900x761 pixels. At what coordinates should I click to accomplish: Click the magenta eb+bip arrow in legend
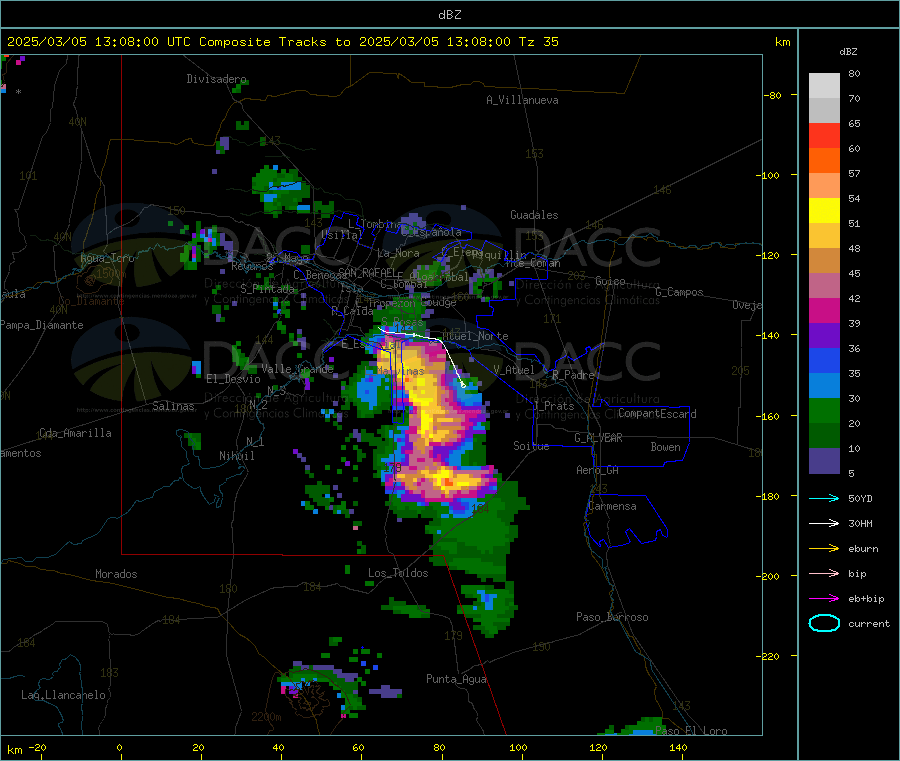click(x=824, y=599)
